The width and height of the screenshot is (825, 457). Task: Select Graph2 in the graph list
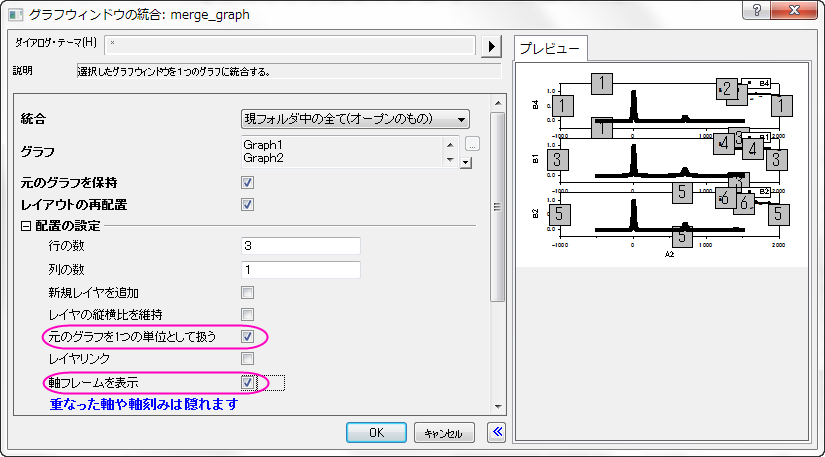[263, 158]
